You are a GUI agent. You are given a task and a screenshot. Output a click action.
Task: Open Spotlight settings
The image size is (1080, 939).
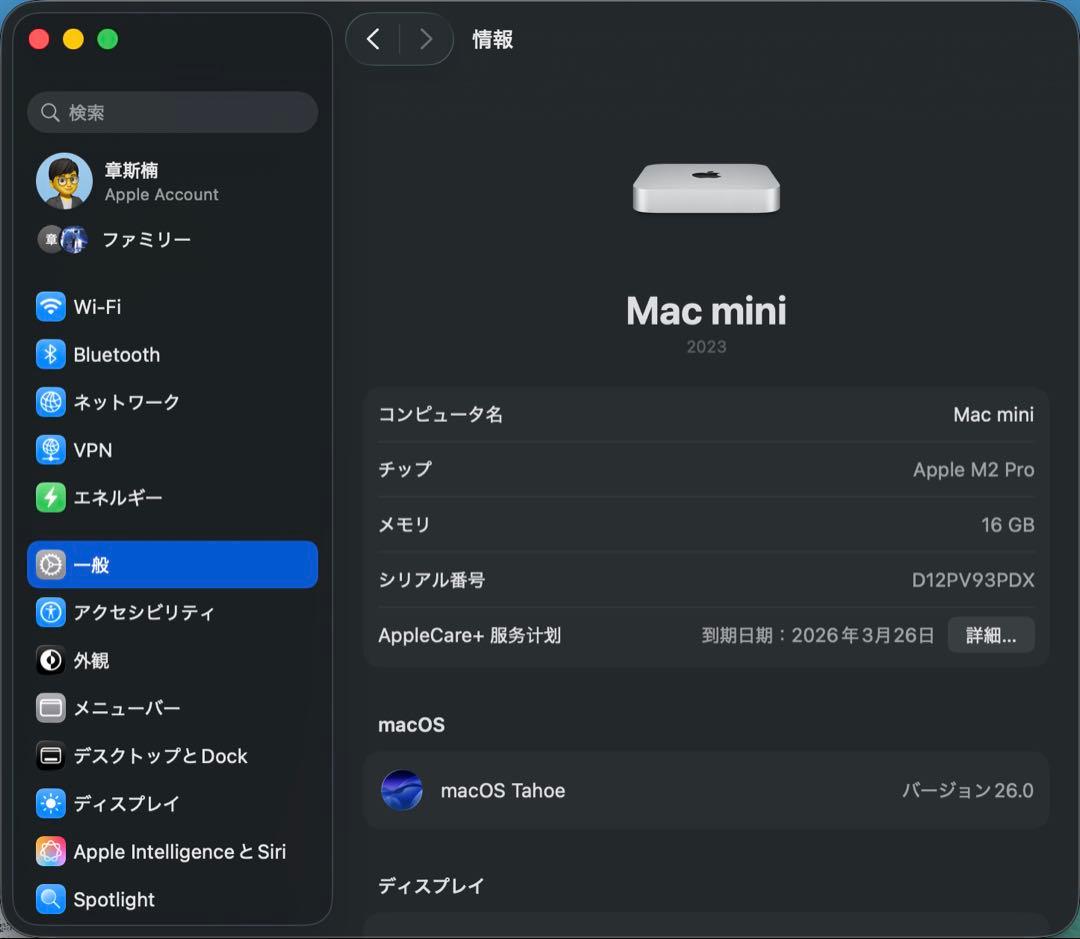click(110, 900)
